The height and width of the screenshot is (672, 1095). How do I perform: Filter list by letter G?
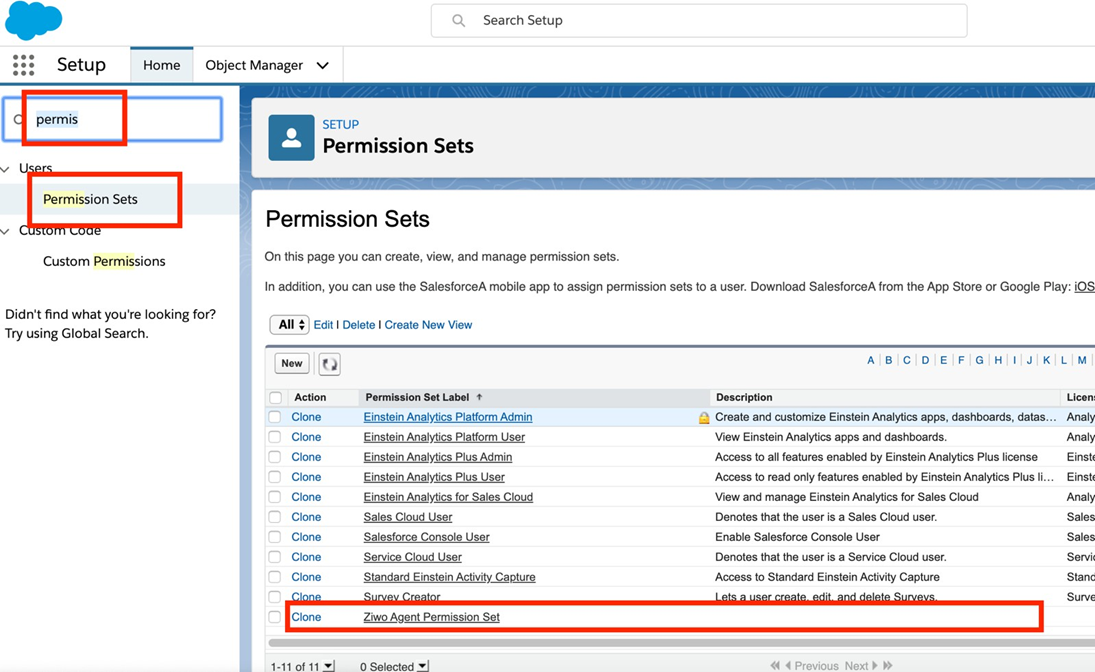coord(980,360)
